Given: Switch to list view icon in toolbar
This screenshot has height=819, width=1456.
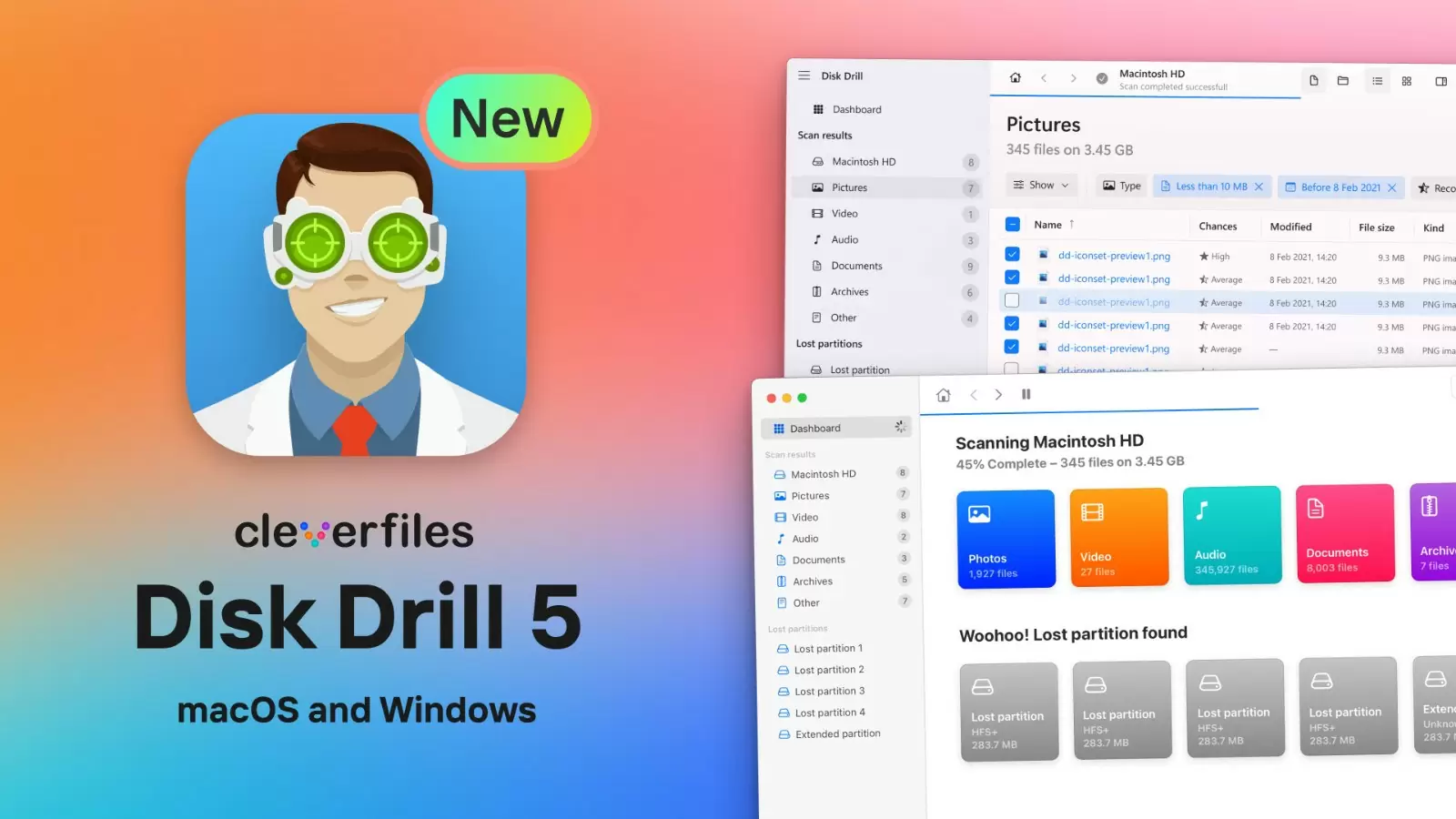Looking at the screenshot, I should pyautogui.click(x=1378, y=81).
